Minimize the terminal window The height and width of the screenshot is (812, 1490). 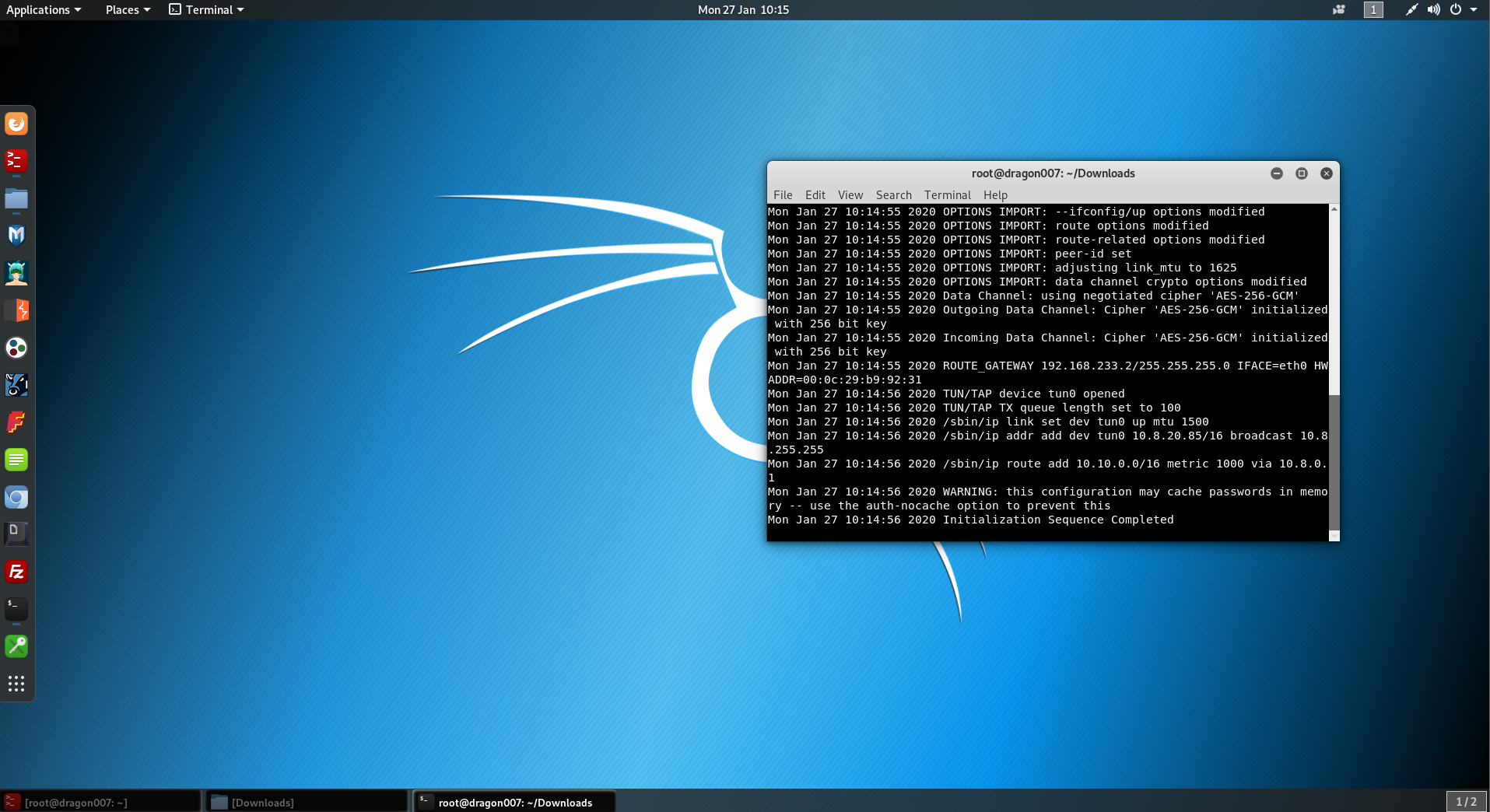click(1277, 173)
